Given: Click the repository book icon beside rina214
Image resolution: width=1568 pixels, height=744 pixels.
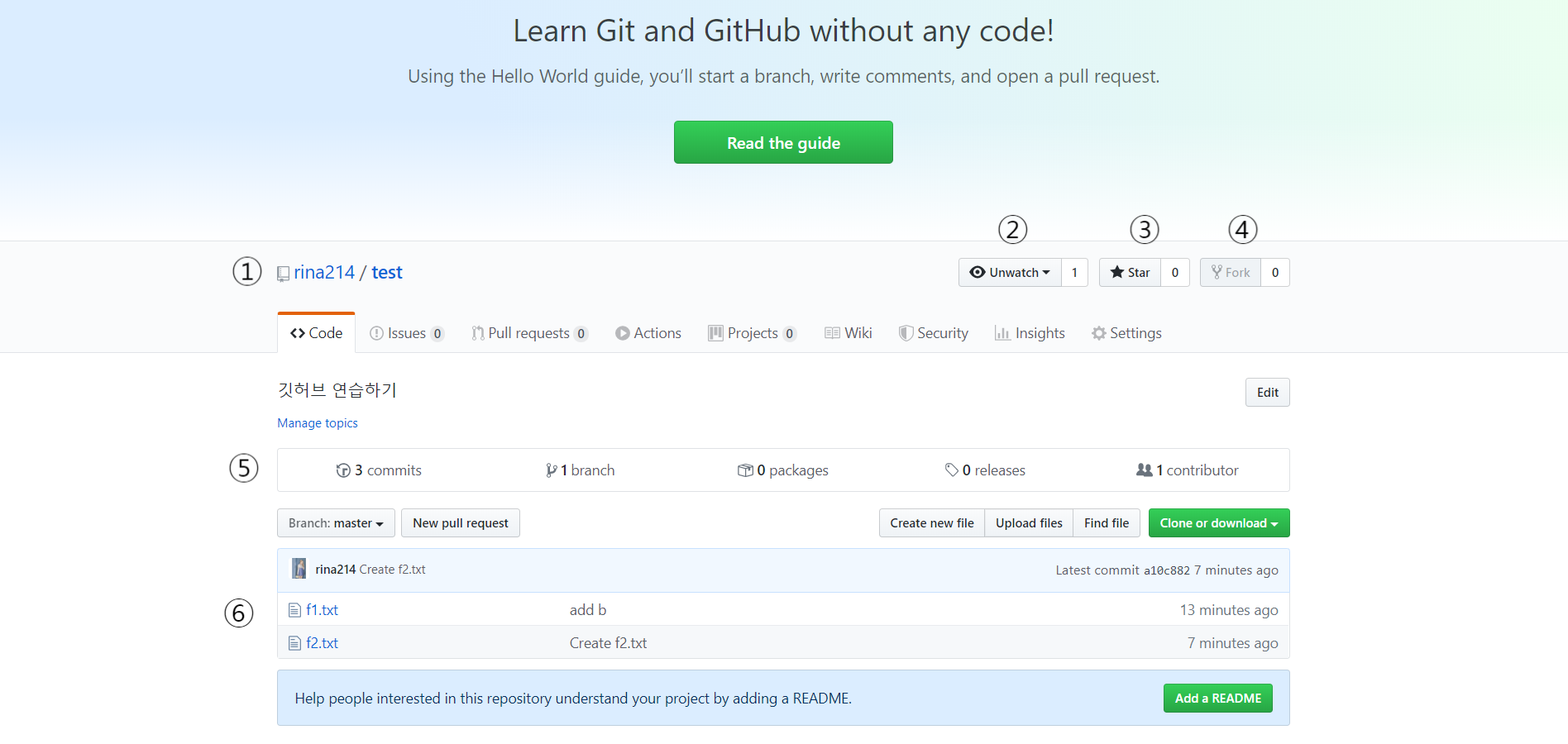Looking at the screenshot, I should click(283, 274).
